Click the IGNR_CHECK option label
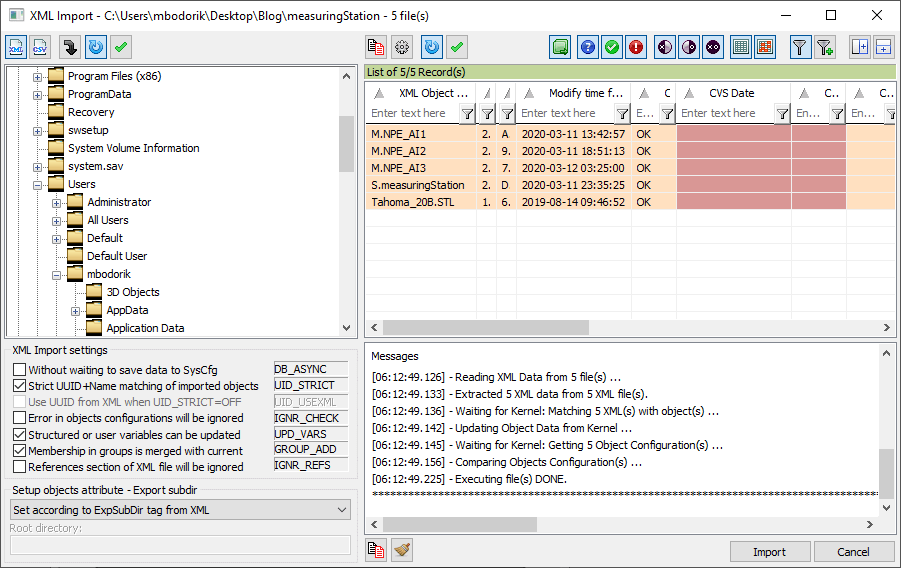 point(311,418)
